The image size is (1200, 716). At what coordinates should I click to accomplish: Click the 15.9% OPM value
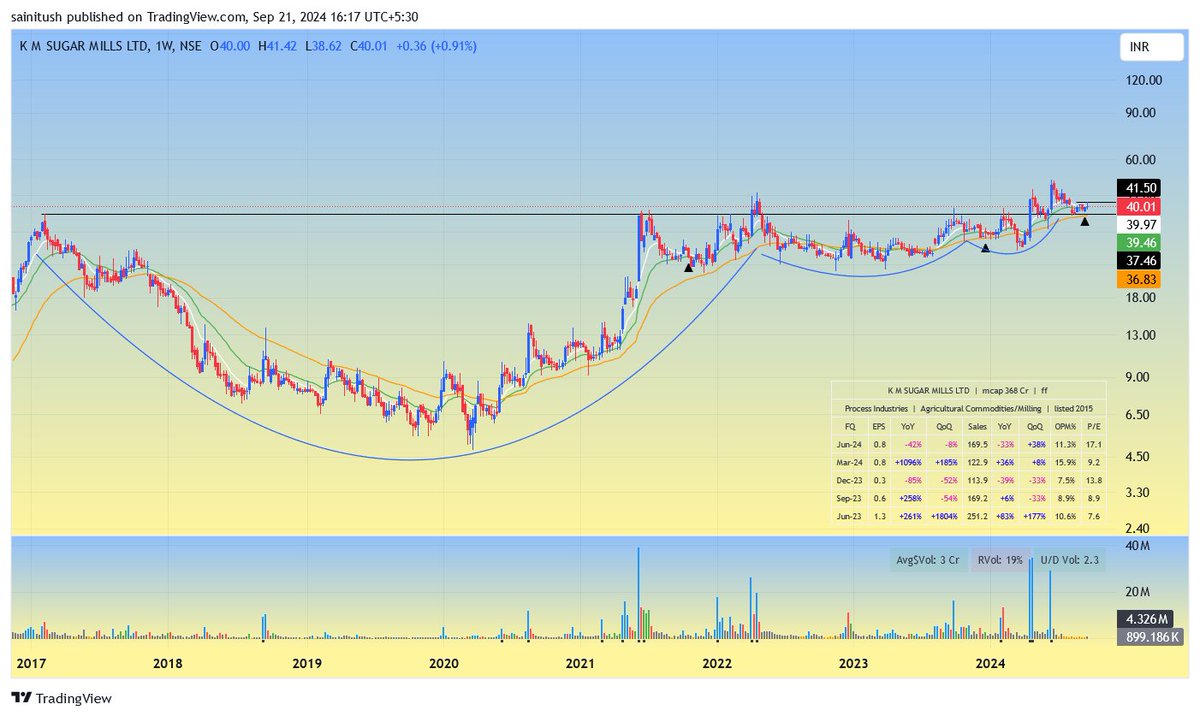click(1065, 463)
